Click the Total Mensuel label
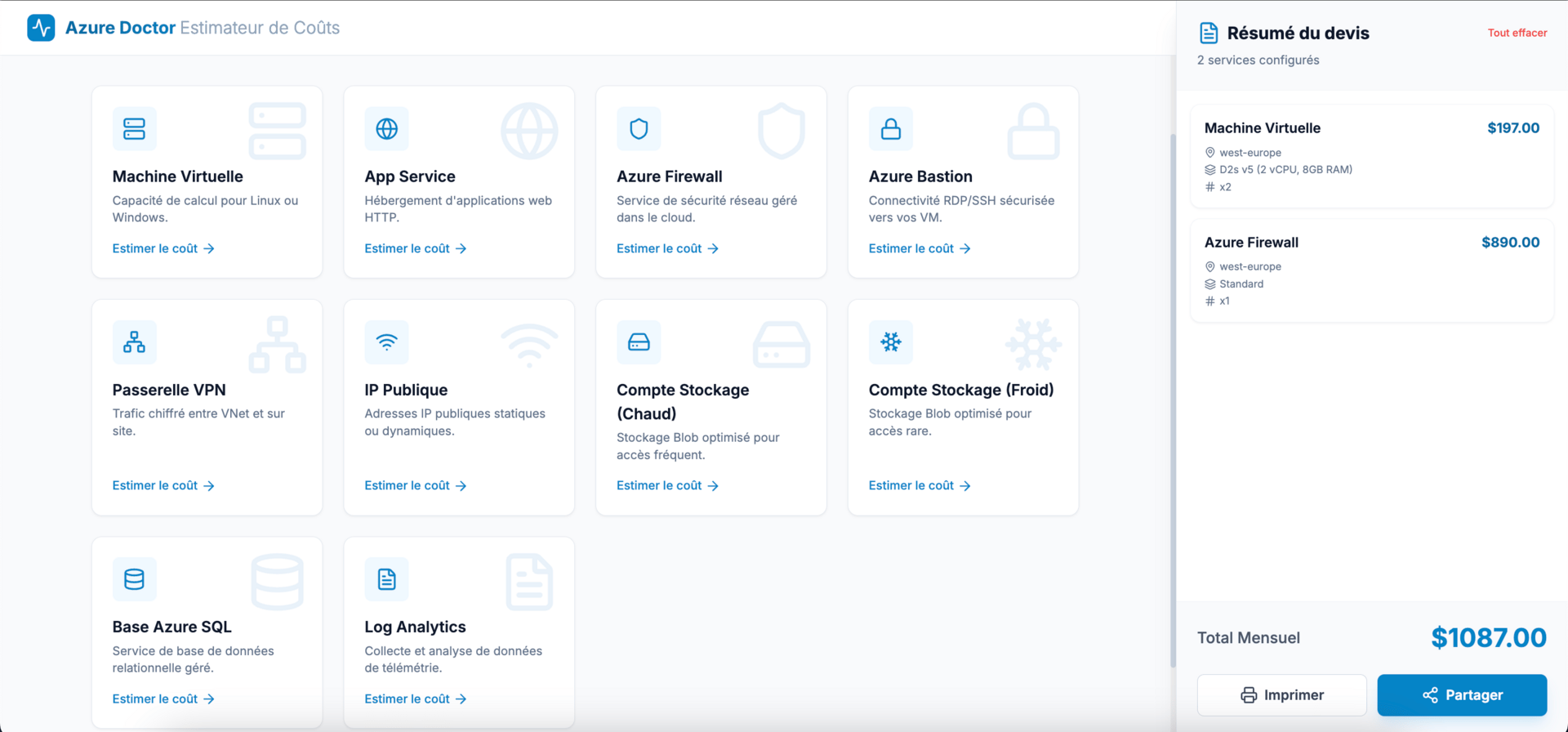The image size is (1568, 732). [1249, 638]
